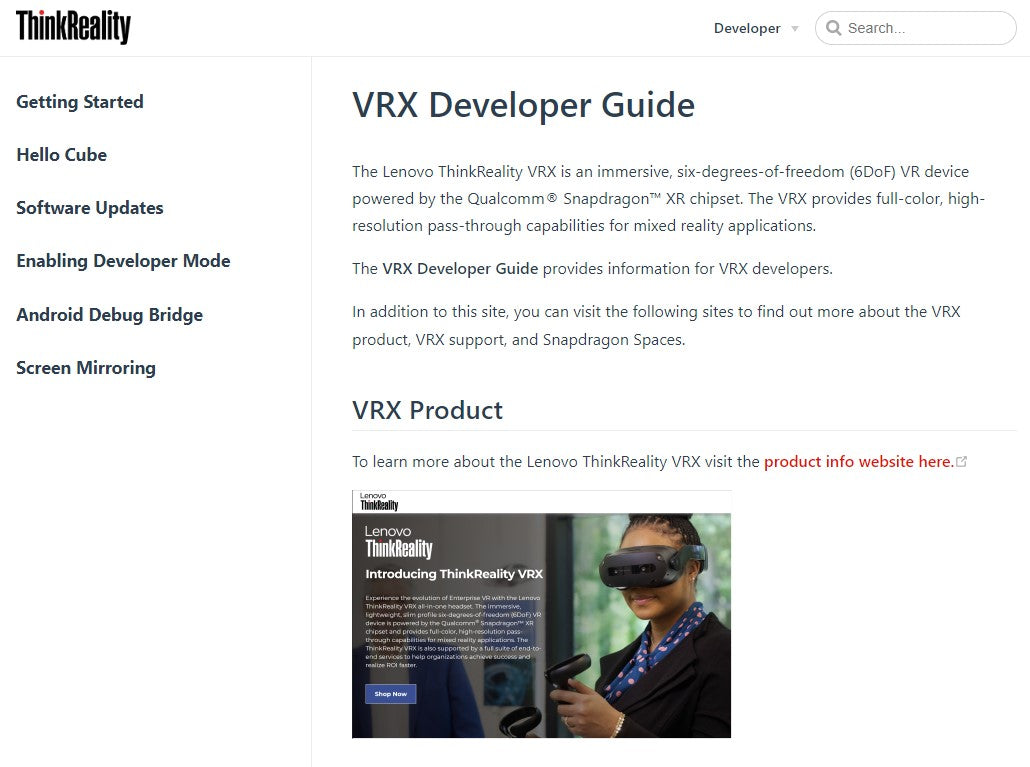Click the ThinkReality logo
The image size is (1030, 767).
tap(71, 27)
